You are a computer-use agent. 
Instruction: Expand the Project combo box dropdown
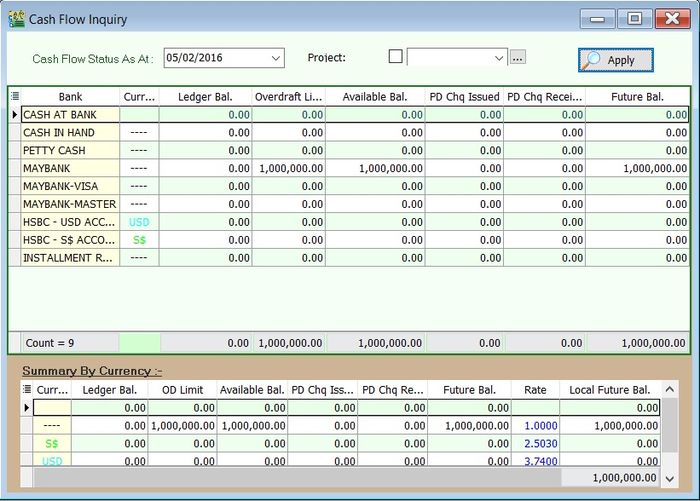(500, 58)
